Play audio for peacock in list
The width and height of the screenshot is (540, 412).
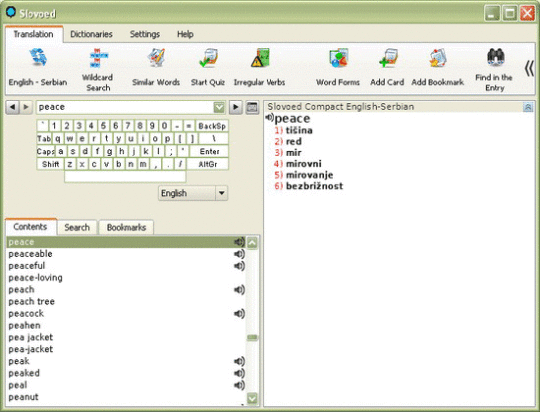(x=239, y=313)
